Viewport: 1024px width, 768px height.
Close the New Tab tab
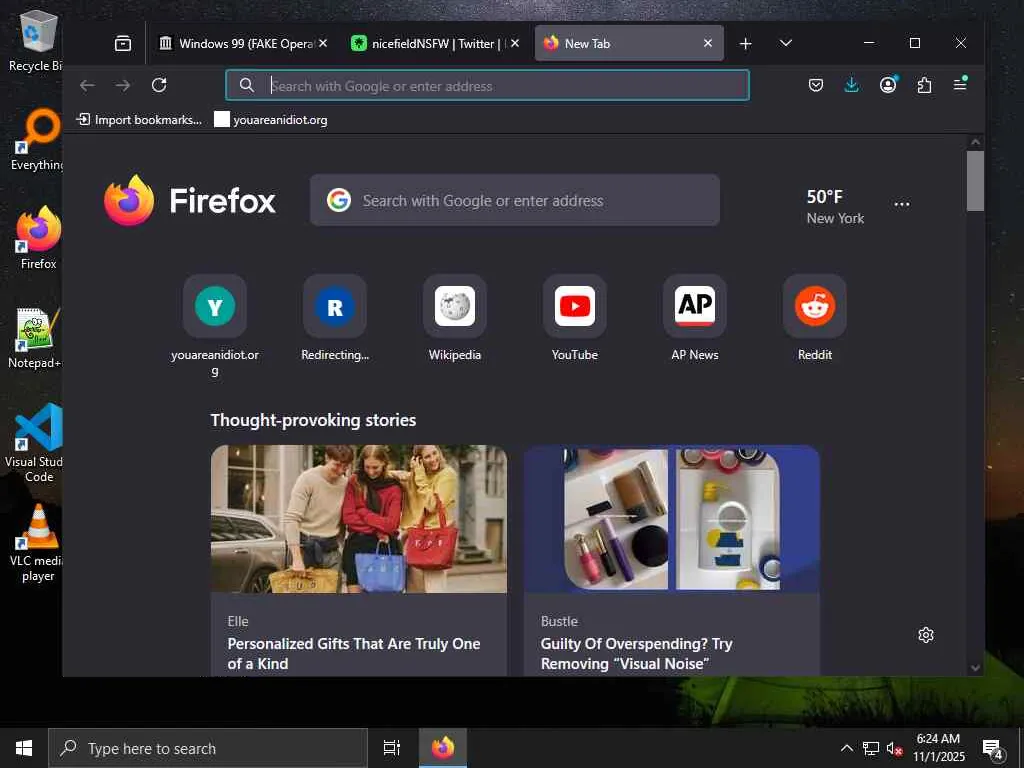(708, 43)
